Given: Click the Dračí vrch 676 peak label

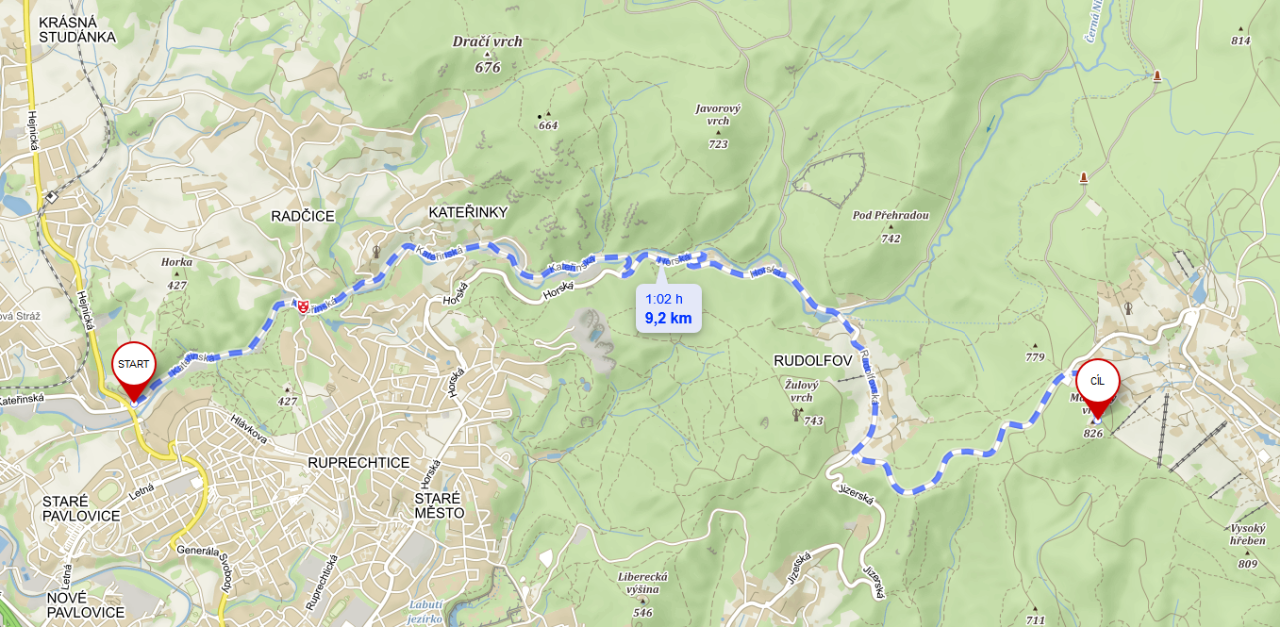Looking at the screenshot, I should point(488,54).
